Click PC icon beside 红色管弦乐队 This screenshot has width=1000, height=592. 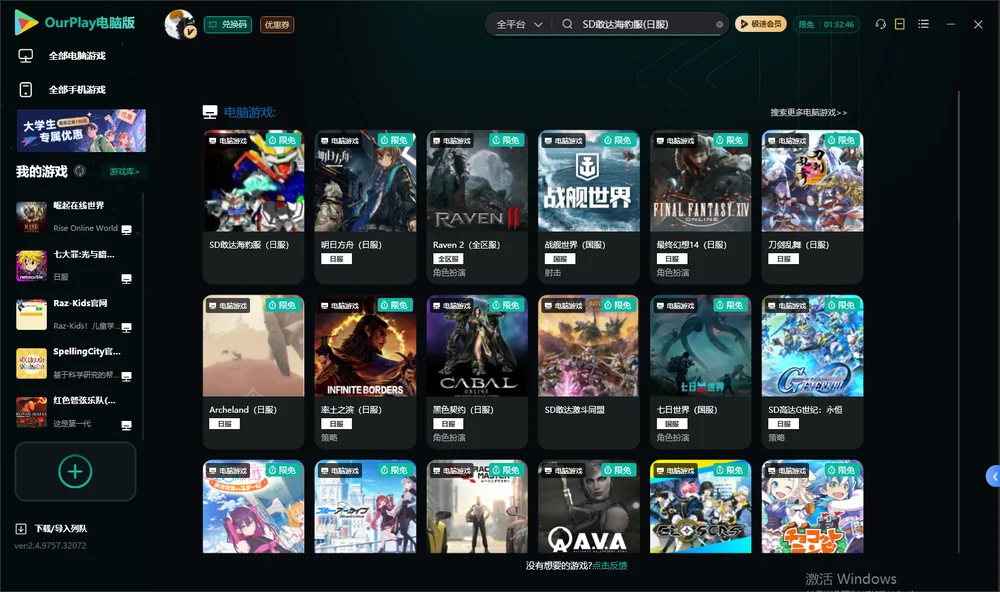click(126, 426)
